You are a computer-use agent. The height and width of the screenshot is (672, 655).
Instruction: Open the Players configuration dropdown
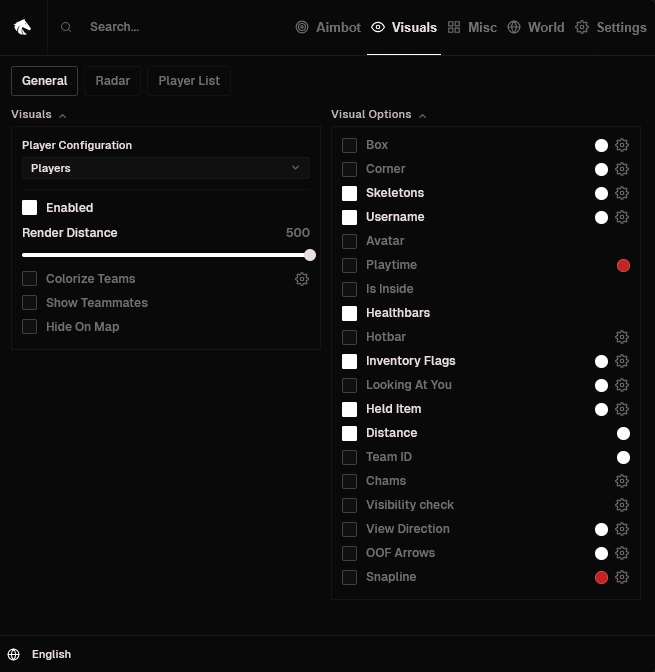165,168
